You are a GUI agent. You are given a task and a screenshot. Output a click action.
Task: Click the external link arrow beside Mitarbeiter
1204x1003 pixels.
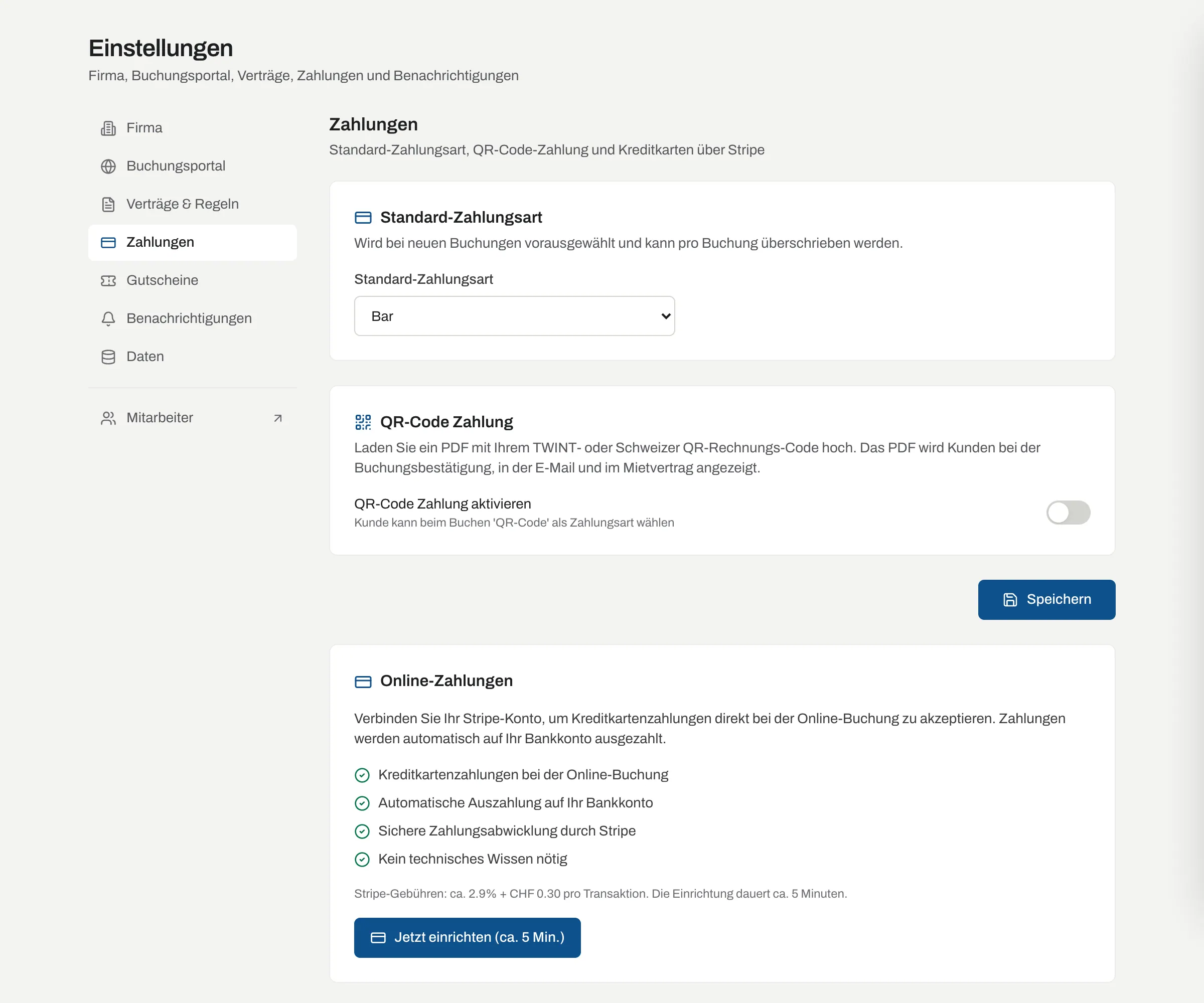pos(278,418)
